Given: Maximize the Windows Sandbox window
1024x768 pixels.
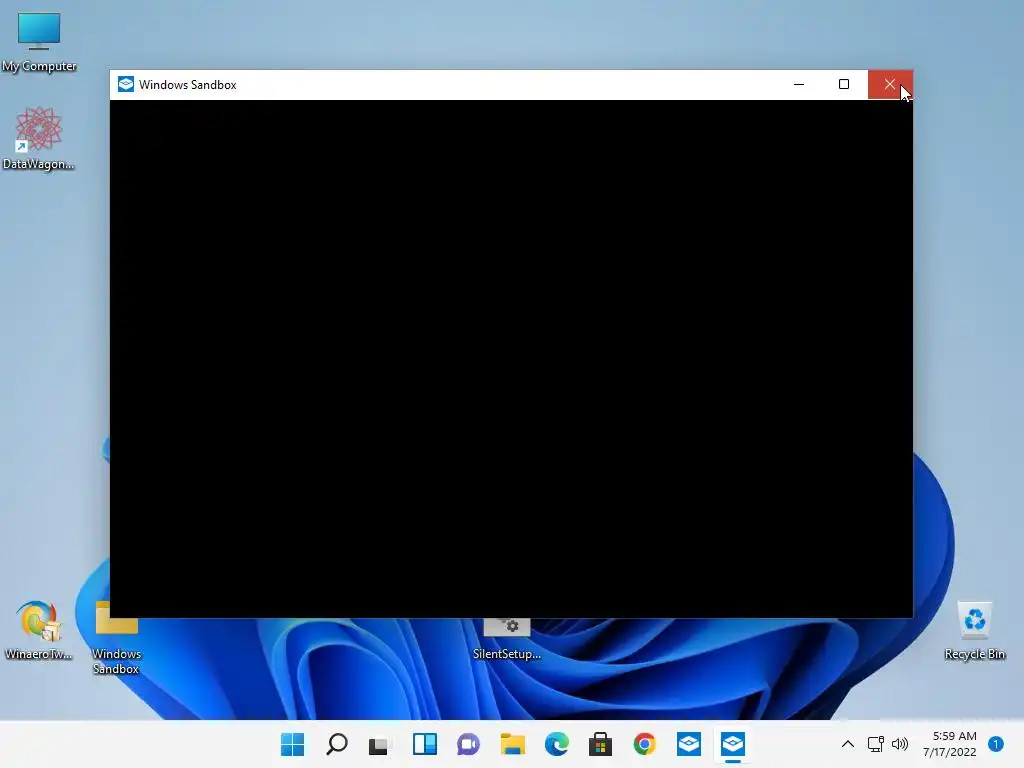Looking at the screenshot, I should point(844,84).
